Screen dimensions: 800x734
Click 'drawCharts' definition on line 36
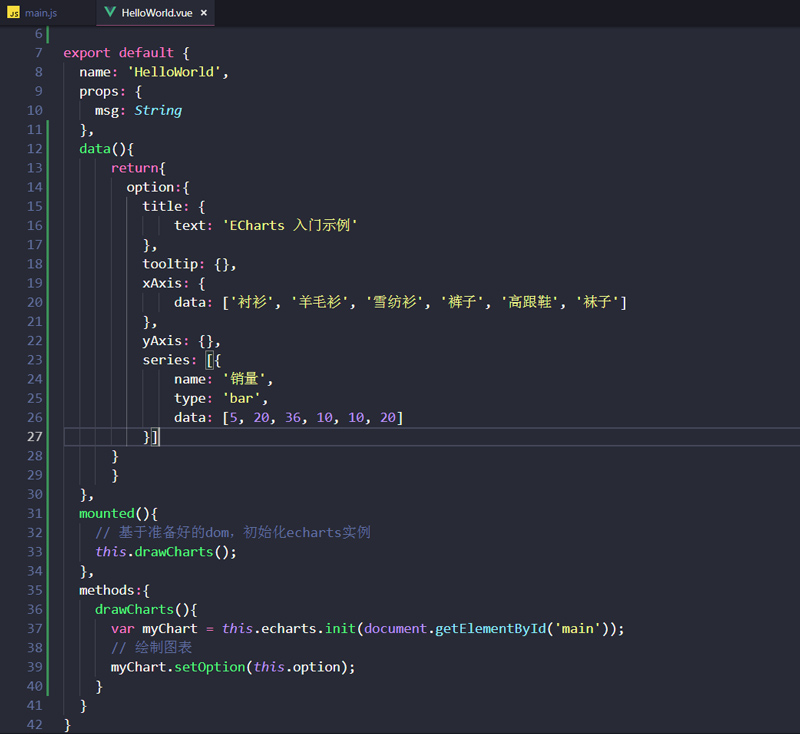[x=135, y=610]
